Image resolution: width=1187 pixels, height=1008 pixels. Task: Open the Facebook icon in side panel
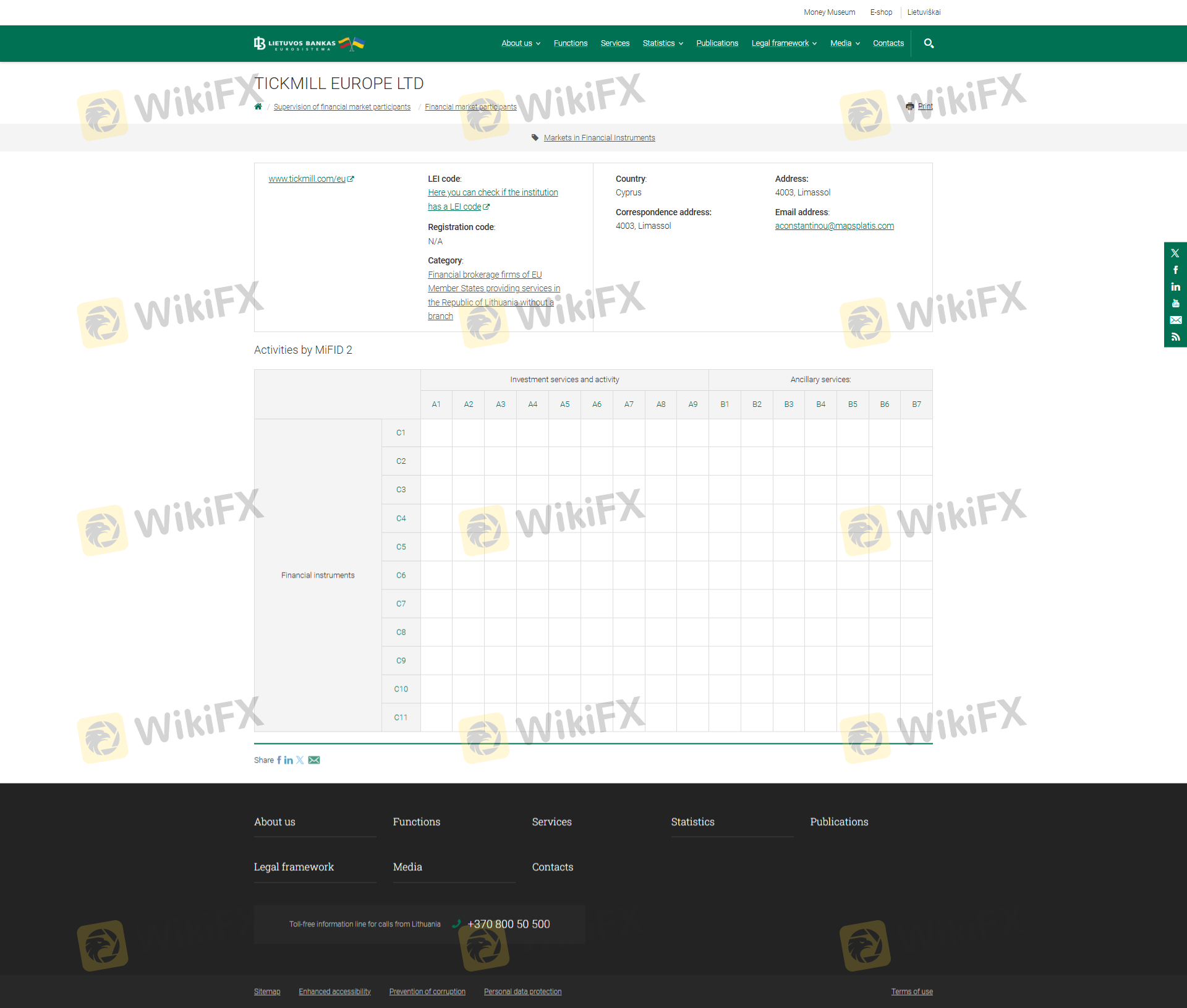(x=1175, y=270)
